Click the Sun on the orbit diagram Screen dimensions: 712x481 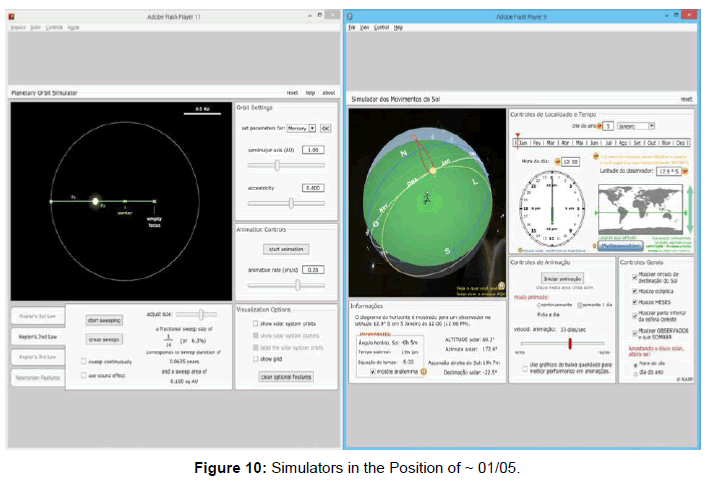(x=98, y=201)
